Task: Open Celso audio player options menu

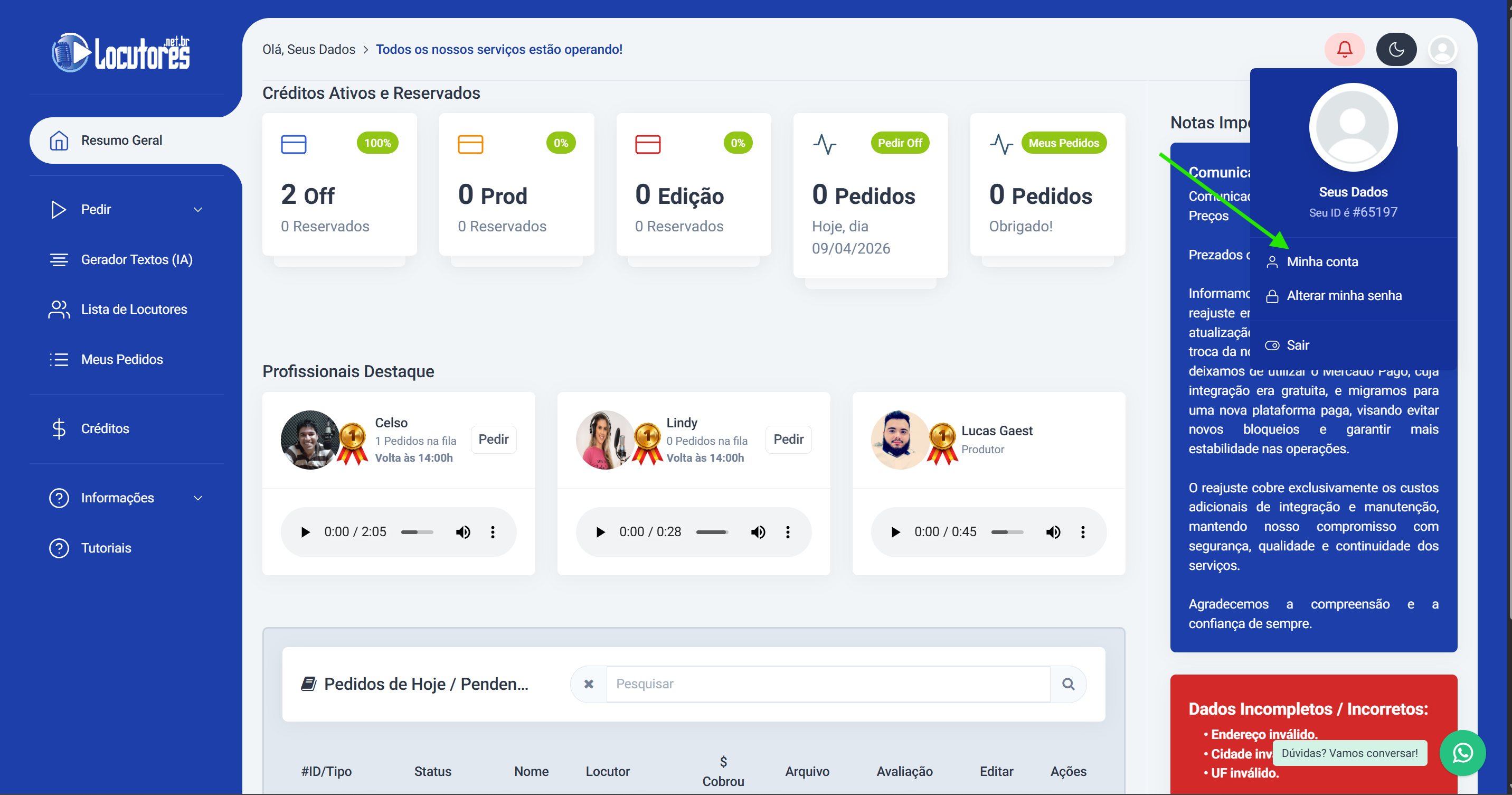Action: point(493,532)
